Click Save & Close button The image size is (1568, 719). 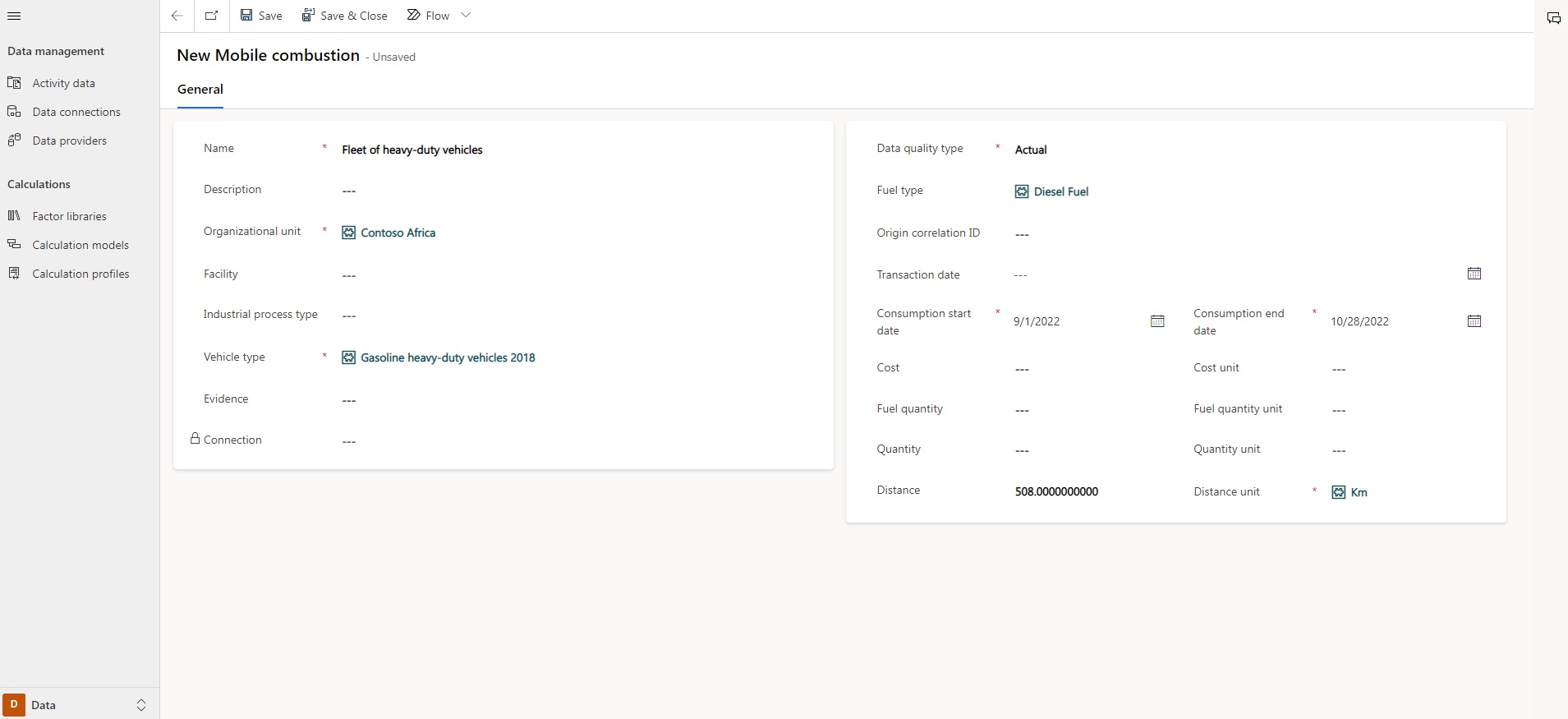pyautogui.click(x=345, y=16)
